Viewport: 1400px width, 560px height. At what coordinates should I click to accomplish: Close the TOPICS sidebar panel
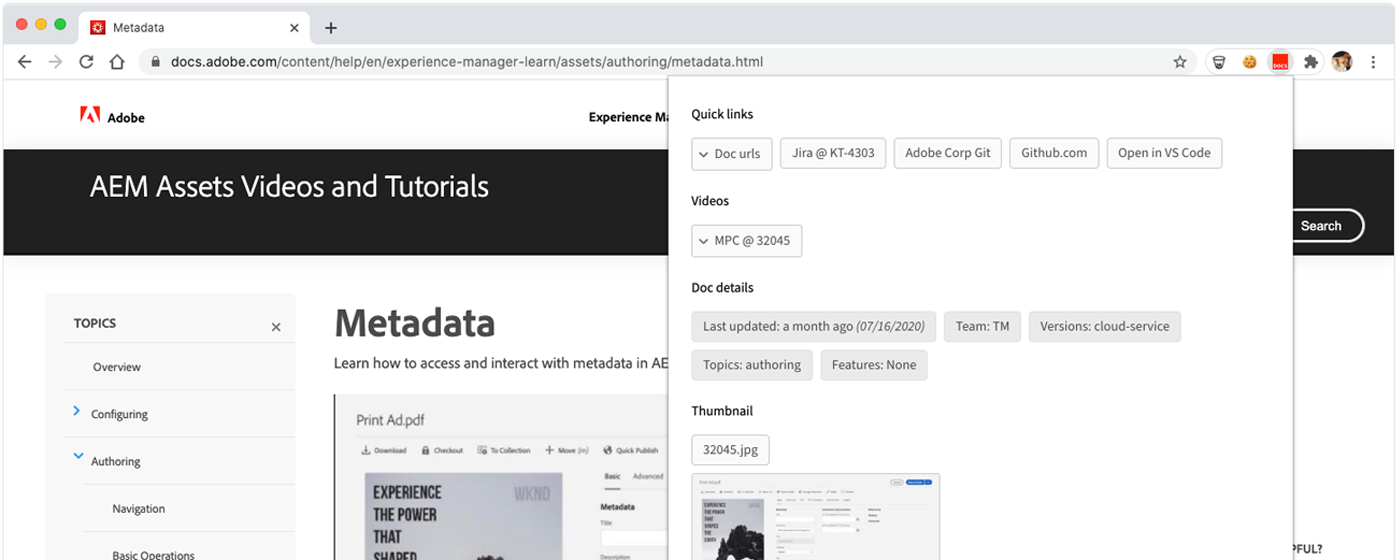pyautogui.click(x=276, y=327)
